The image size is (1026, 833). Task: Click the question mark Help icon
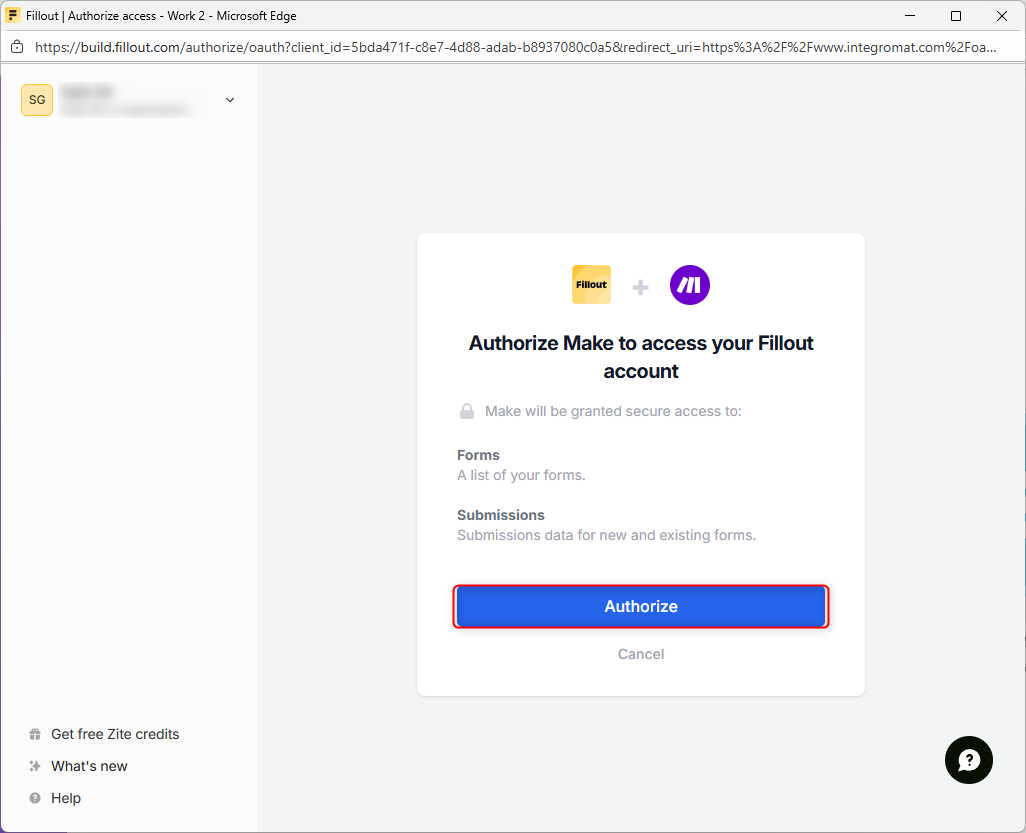coord(35,798)
